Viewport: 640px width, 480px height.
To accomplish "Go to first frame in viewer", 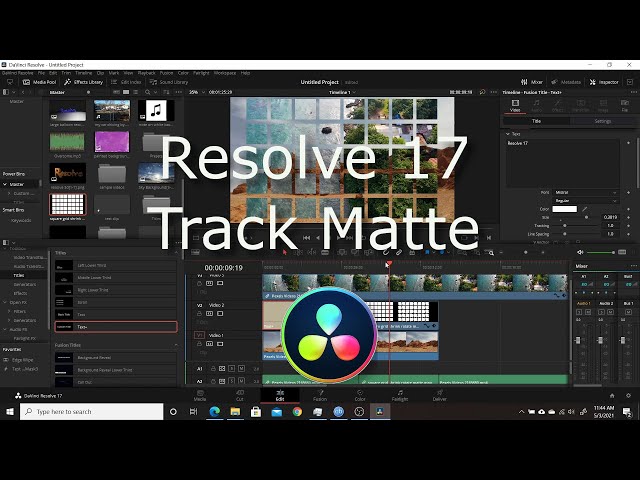I will (x=307, y=238).
